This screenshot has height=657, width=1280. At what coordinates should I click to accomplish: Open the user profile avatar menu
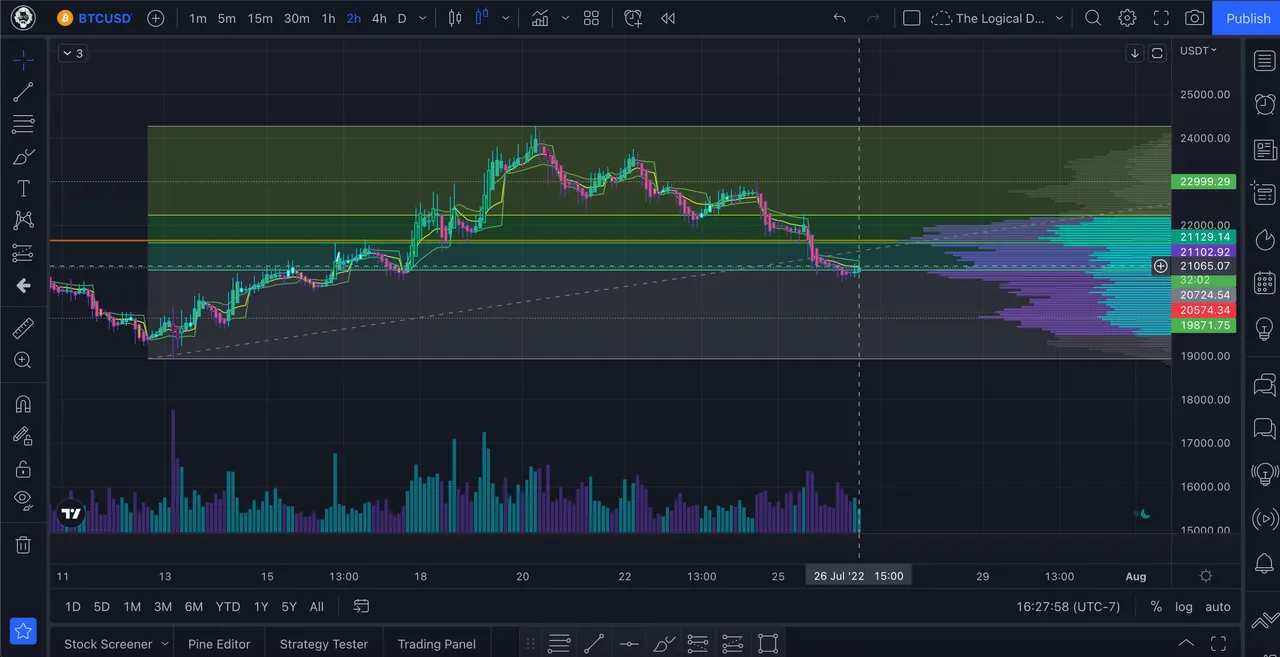click(23, 18)
